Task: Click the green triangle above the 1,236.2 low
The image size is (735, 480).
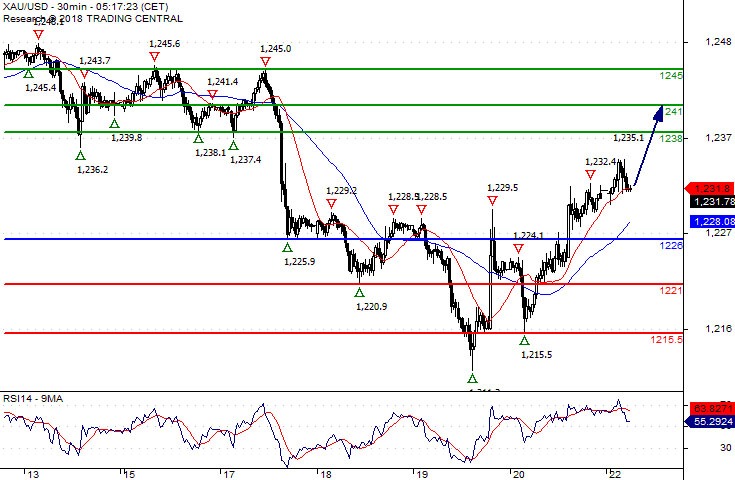Action: pos(81,156)
